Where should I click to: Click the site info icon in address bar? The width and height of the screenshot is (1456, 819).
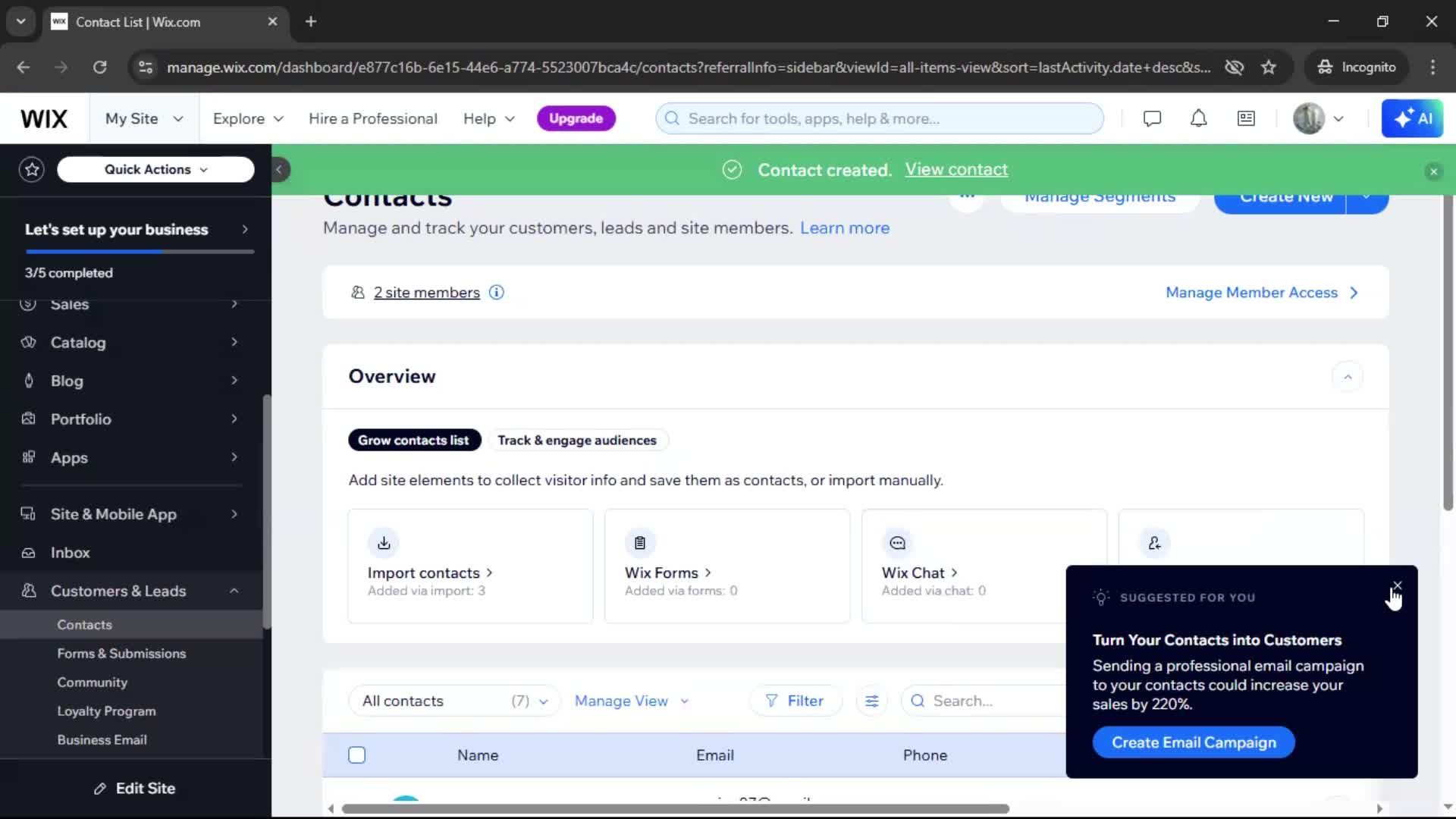point(146,67)
